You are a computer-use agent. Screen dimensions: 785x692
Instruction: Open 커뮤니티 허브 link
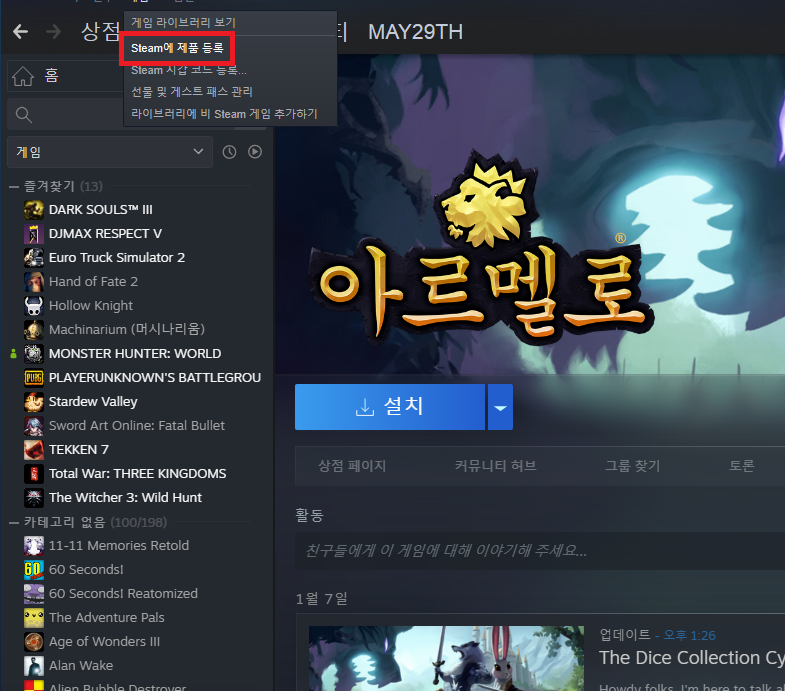pyautogui.click(x=496, y=466)
